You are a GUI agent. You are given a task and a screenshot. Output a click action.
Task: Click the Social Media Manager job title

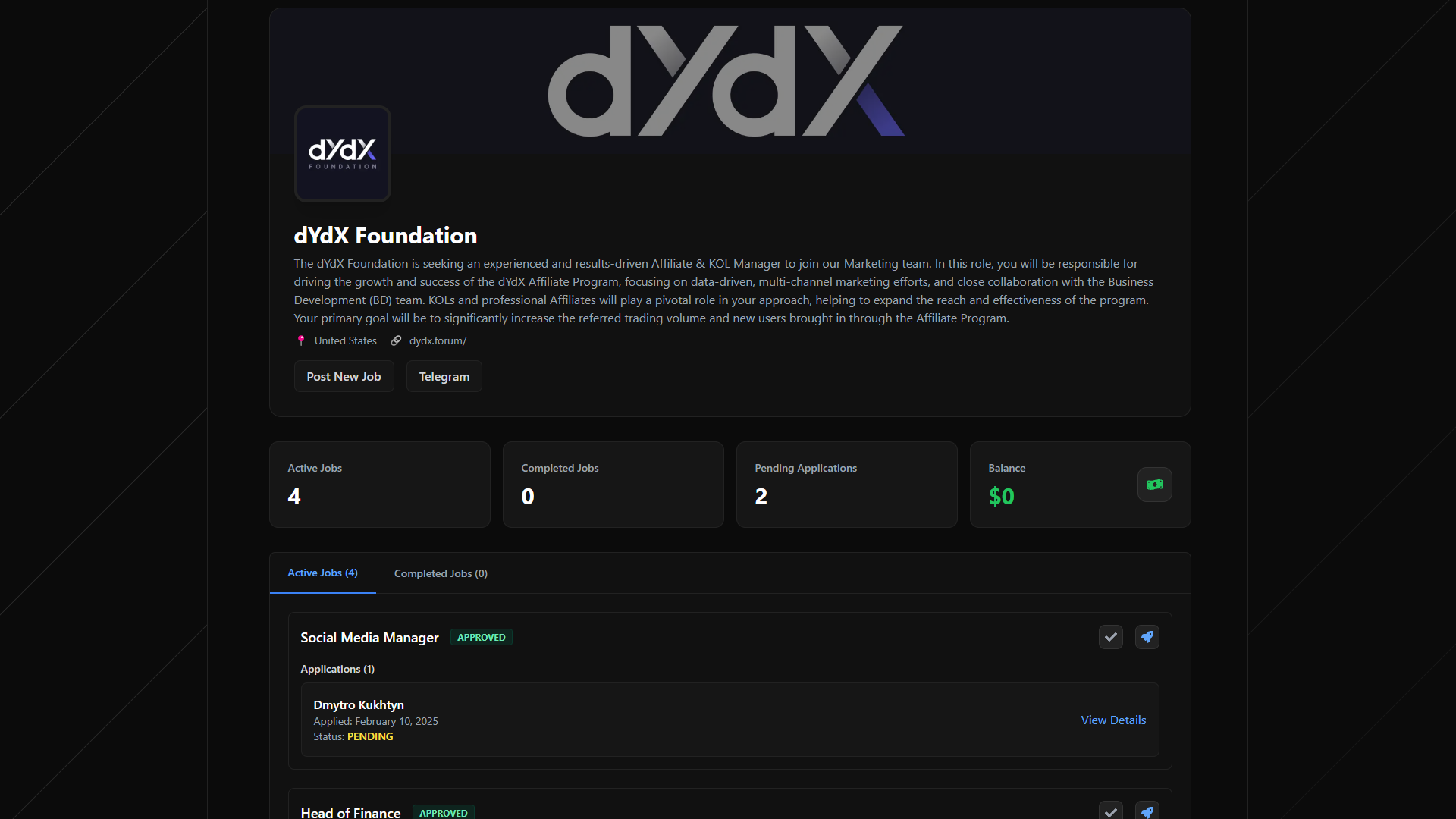369,638
